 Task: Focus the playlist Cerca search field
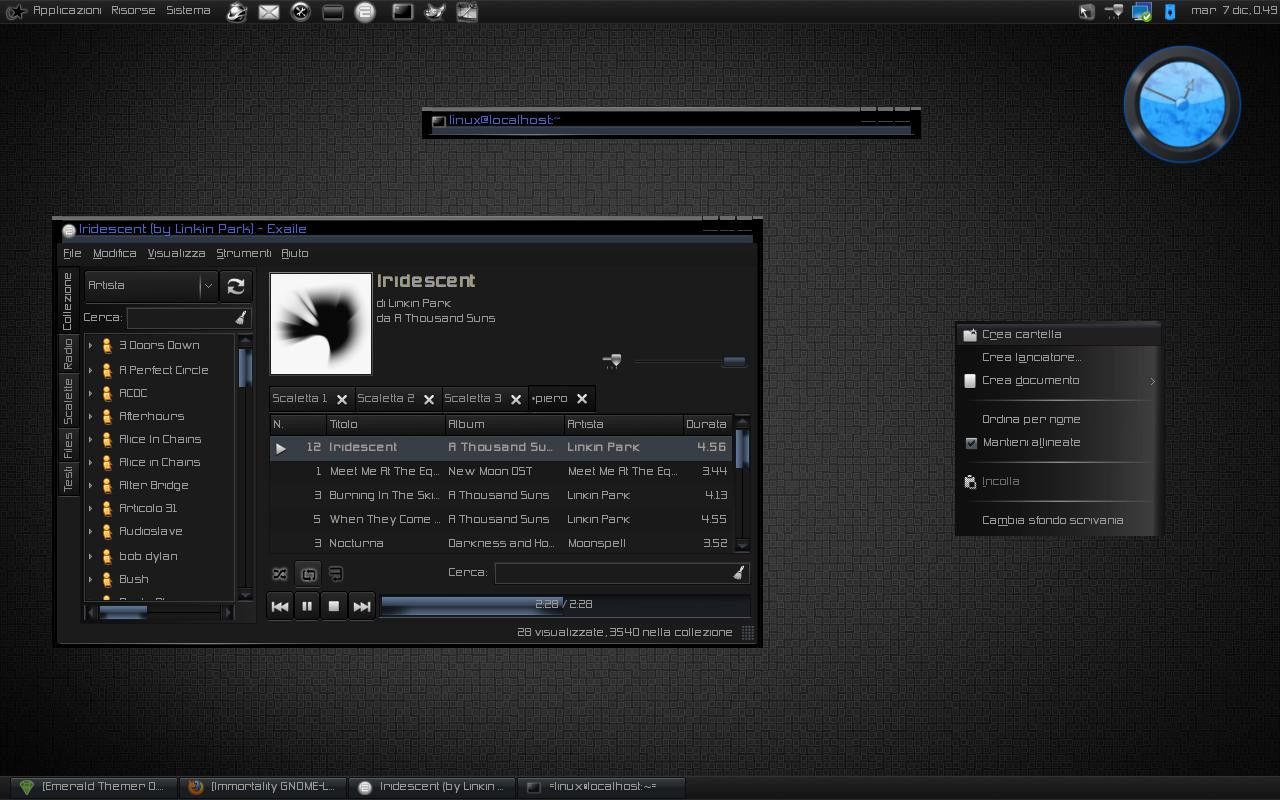613,573
